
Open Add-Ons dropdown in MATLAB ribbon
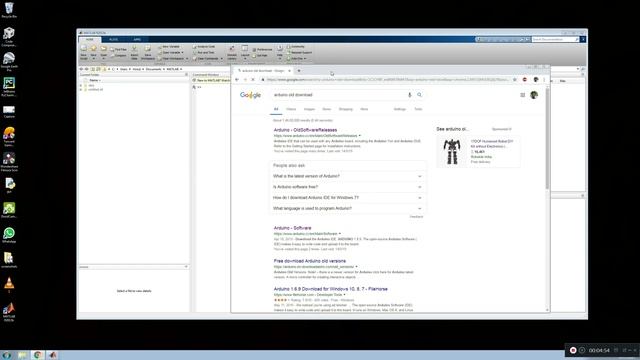coord(297,58)
